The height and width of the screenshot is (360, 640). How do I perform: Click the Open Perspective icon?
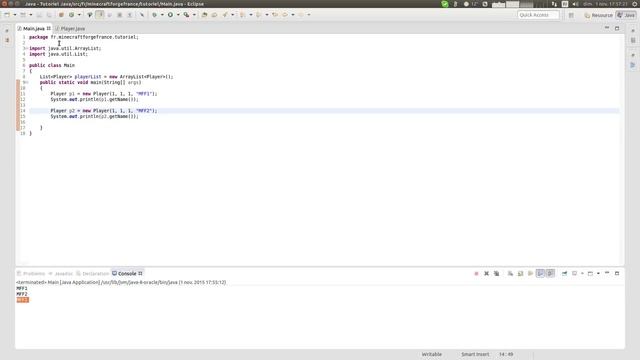coord(571,15)
